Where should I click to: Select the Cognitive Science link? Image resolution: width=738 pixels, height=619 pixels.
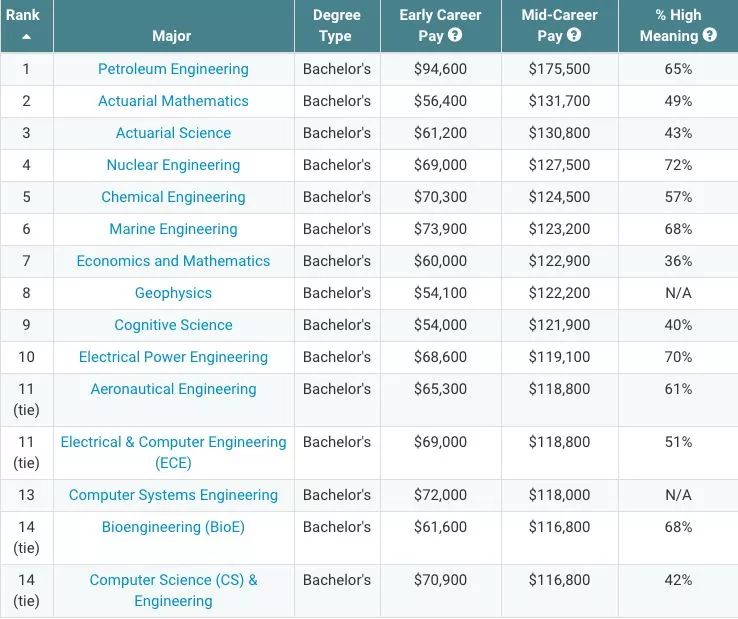(173, 325)
